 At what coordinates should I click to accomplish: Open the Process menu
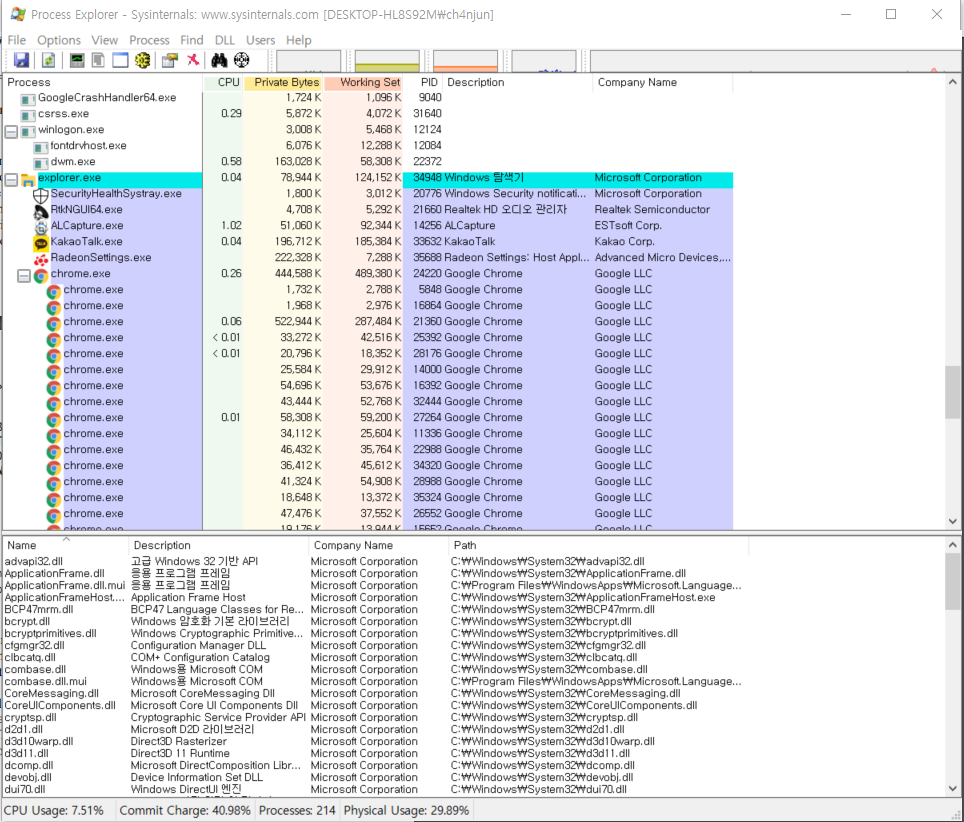coord(149,40)
